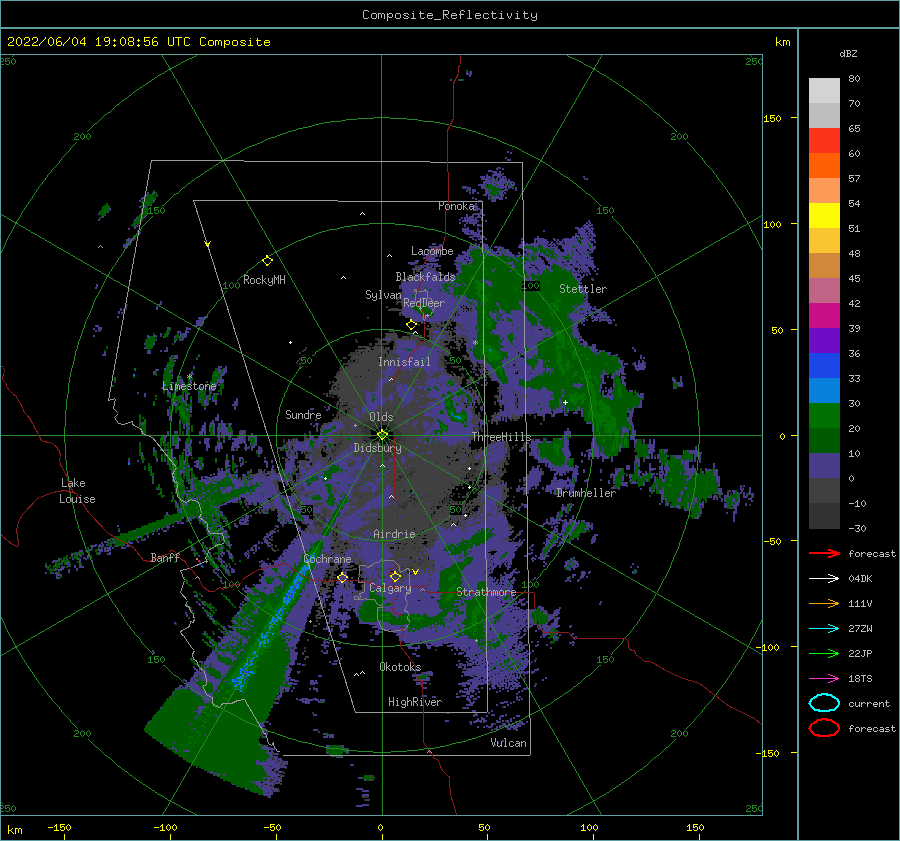Click the yellow diamond marker near RockyMH

tap(267, 261)
